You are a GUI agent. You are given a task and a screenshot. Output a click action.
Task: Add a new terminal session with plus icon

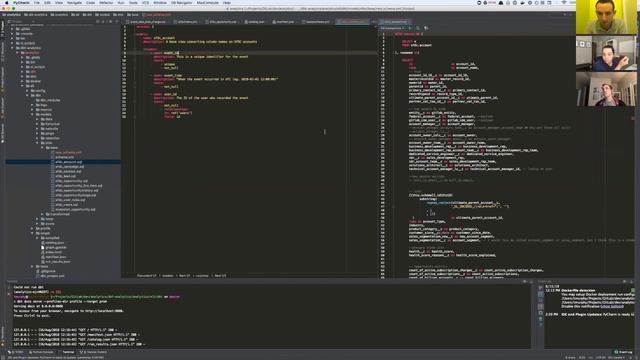(x=9, y=287)
